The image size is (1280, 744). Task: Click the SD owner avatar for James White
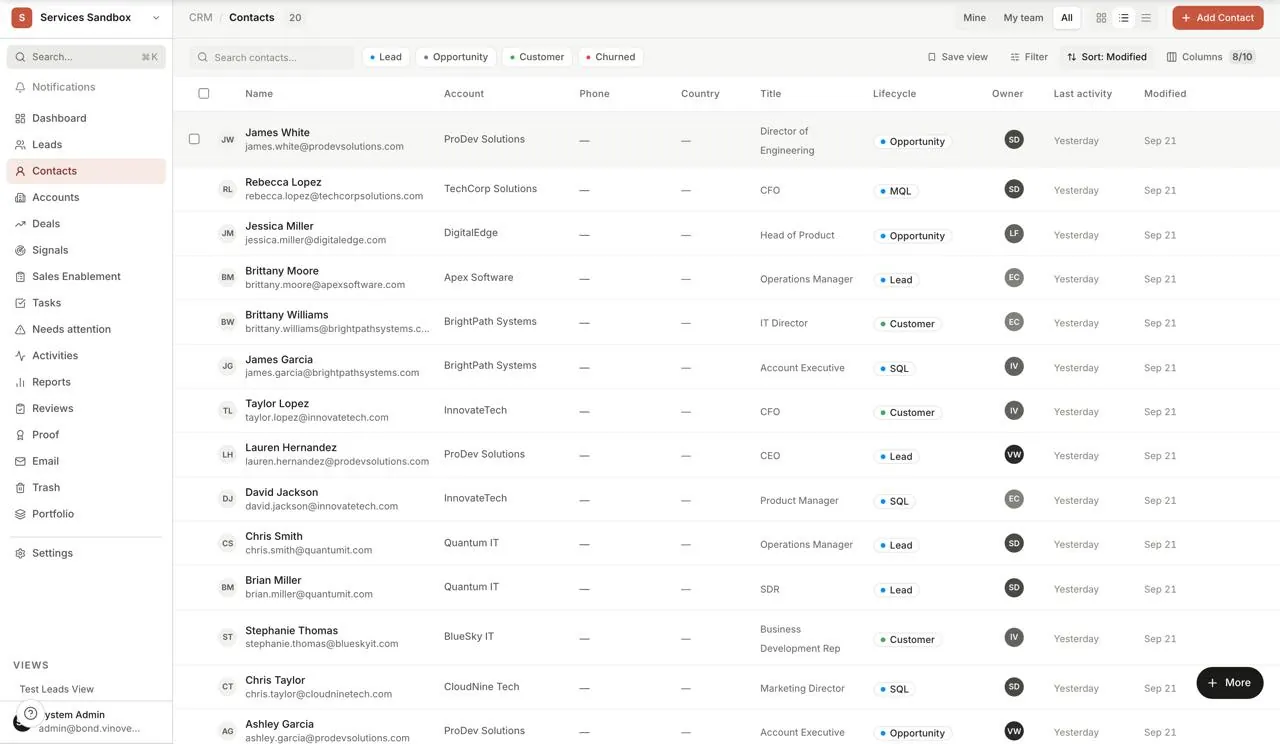point(1014,140)
